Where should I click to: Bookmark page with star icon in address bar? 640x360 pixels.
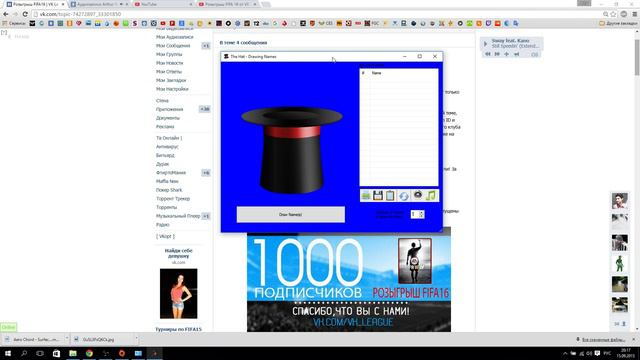pos(613,14)
